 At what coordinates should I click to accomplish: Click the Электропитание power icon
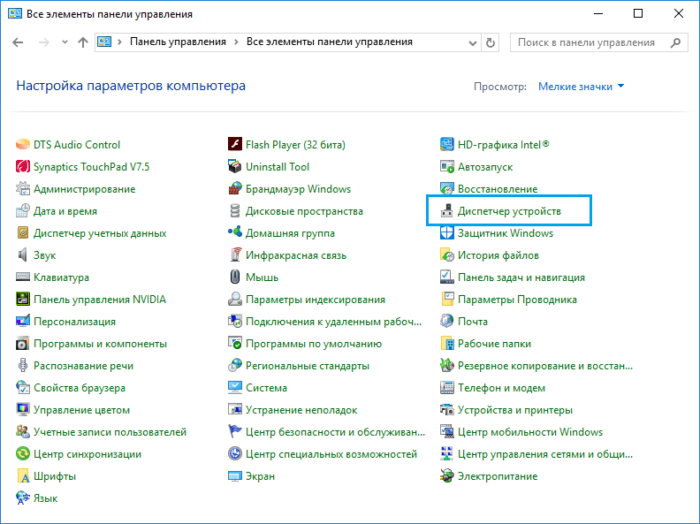pos(447,476)
